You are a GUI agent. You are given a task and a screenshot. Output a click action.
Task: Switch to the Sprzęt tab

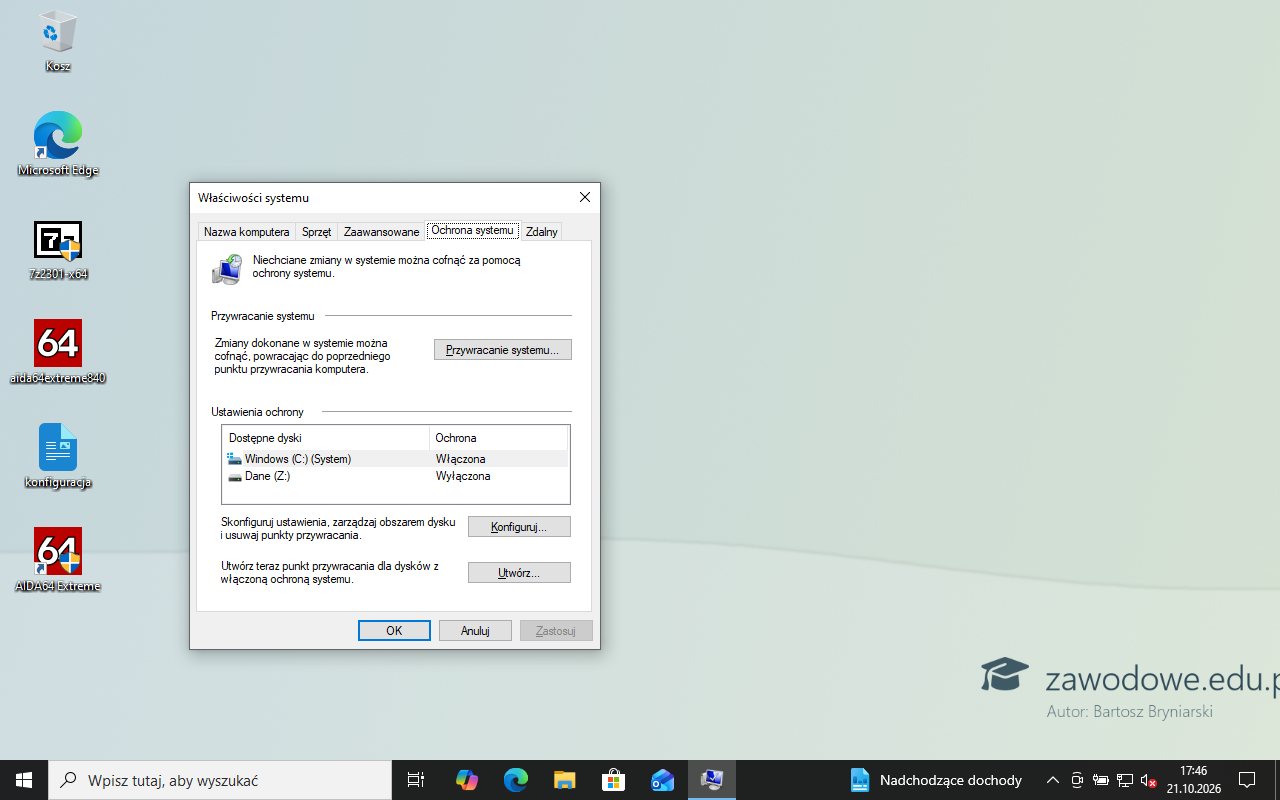(316, 232)
